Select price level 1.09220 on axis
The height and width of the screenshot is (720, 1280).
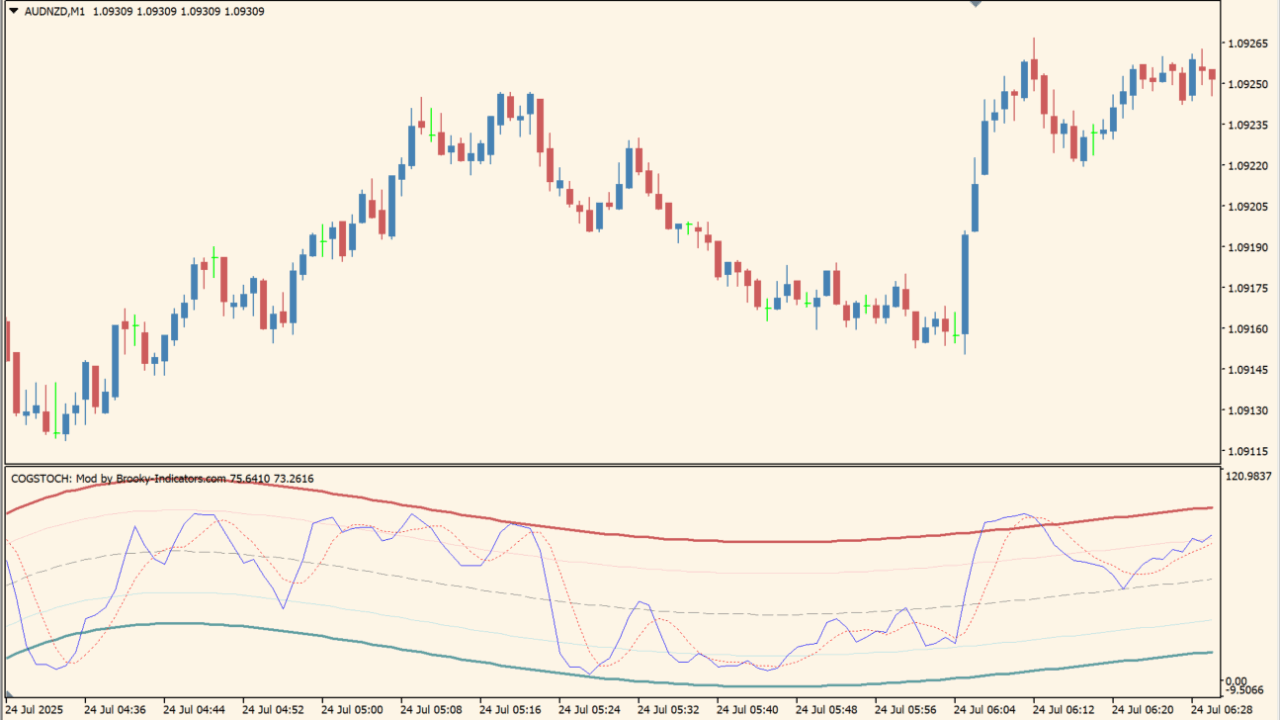[1248, 166]
